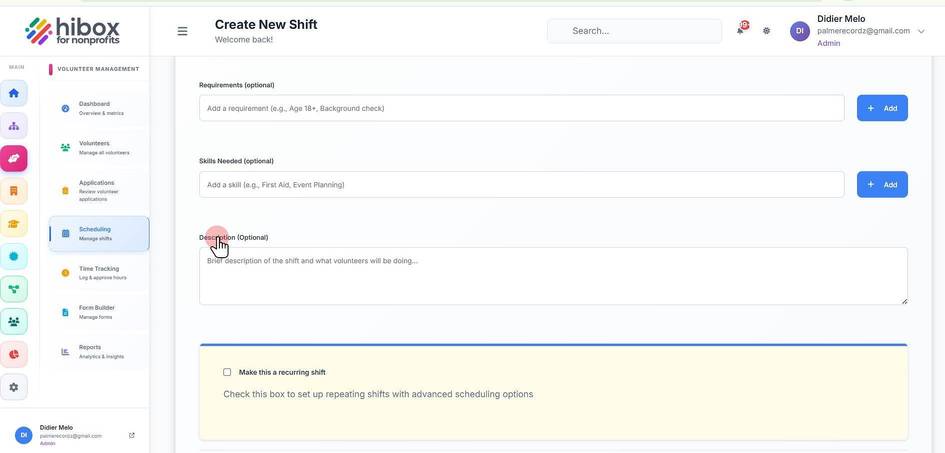Open the home icon in left rail
The width and height of the screenshot is (945, 453).
point(14,93)
